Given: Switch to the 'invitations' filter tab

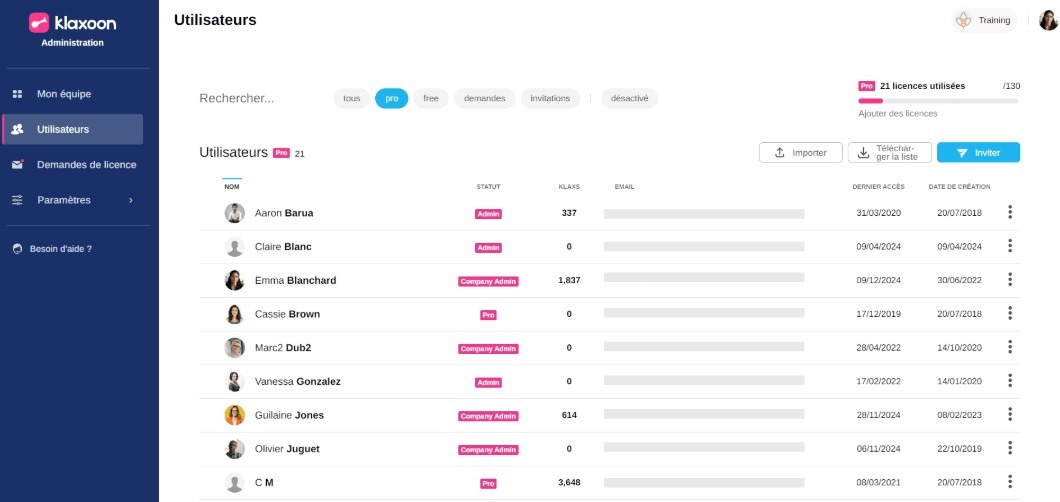Looking at the screenshot, I should click(550, 98).
